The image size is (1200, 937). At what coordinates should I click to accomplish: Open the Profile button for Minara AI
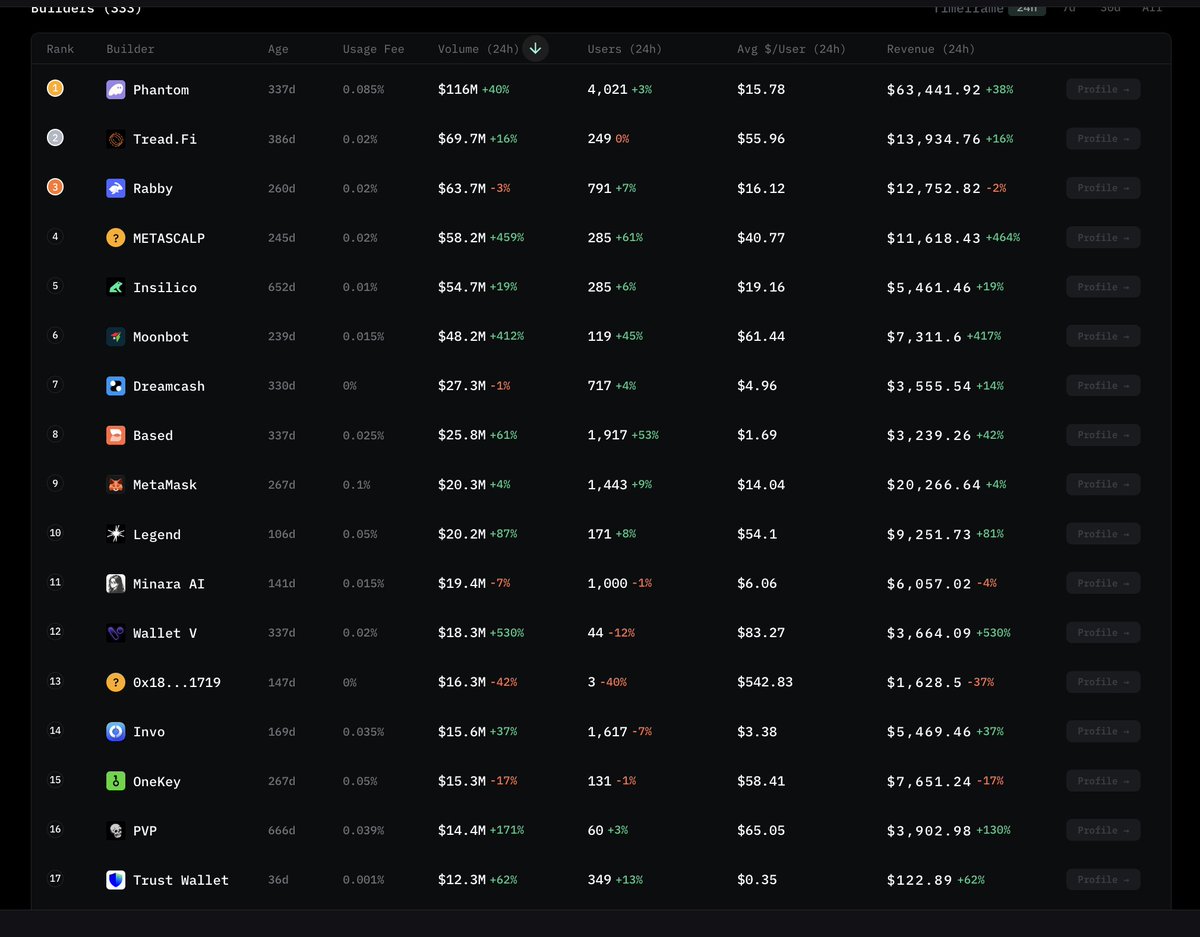pyautogui.click(x=1103, y=583)
